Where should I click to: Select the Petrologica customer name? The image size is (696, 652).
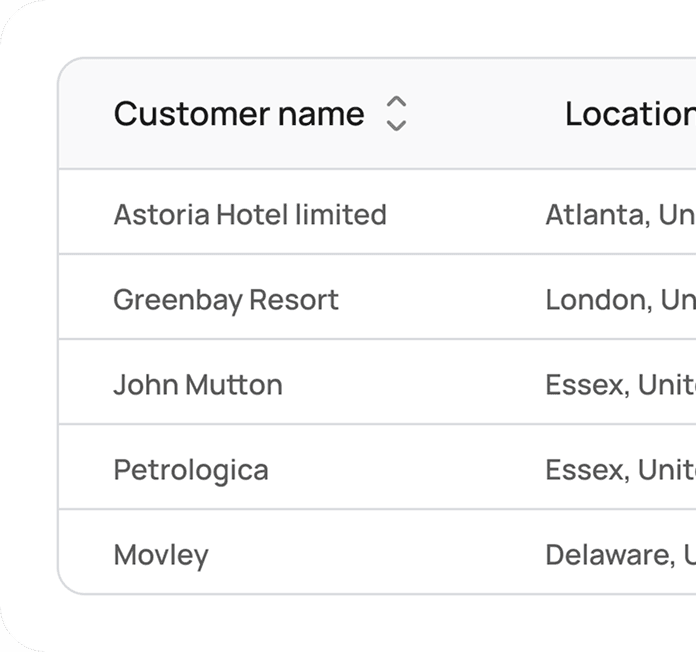[x=191, y=470]
